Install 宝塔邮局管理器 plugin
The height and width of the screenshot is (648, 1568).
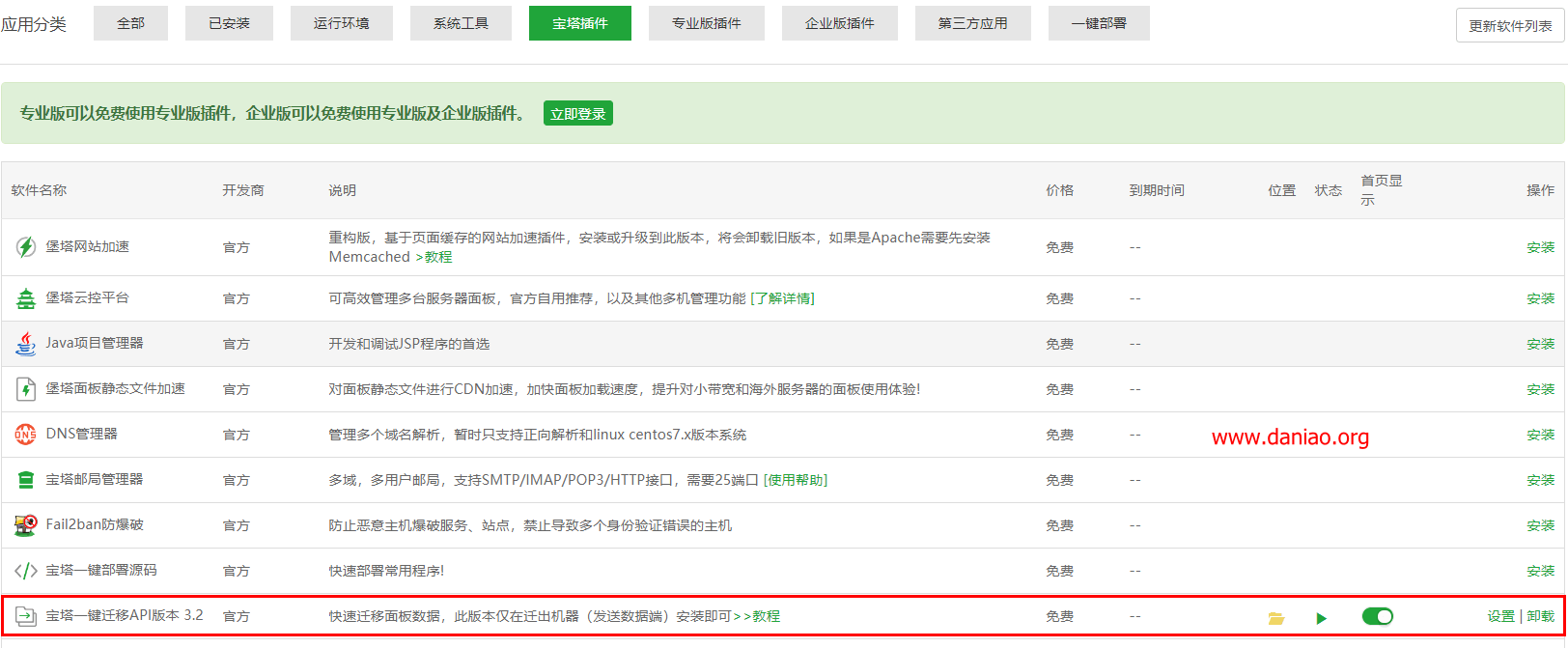(1541, 480)
